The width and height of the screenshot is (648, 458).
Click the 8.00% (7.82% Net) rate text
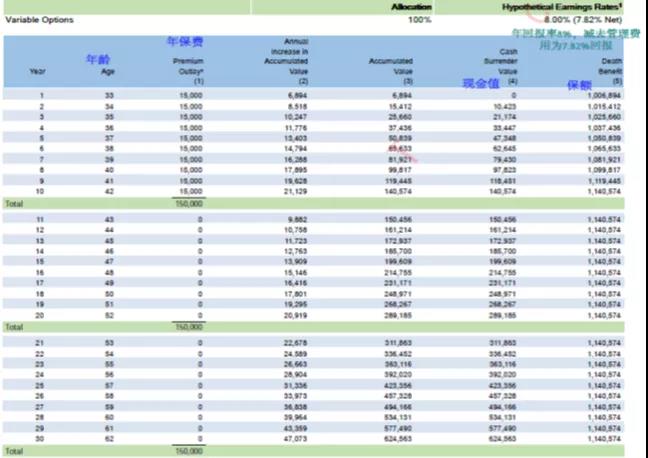[x=585, y=19]
